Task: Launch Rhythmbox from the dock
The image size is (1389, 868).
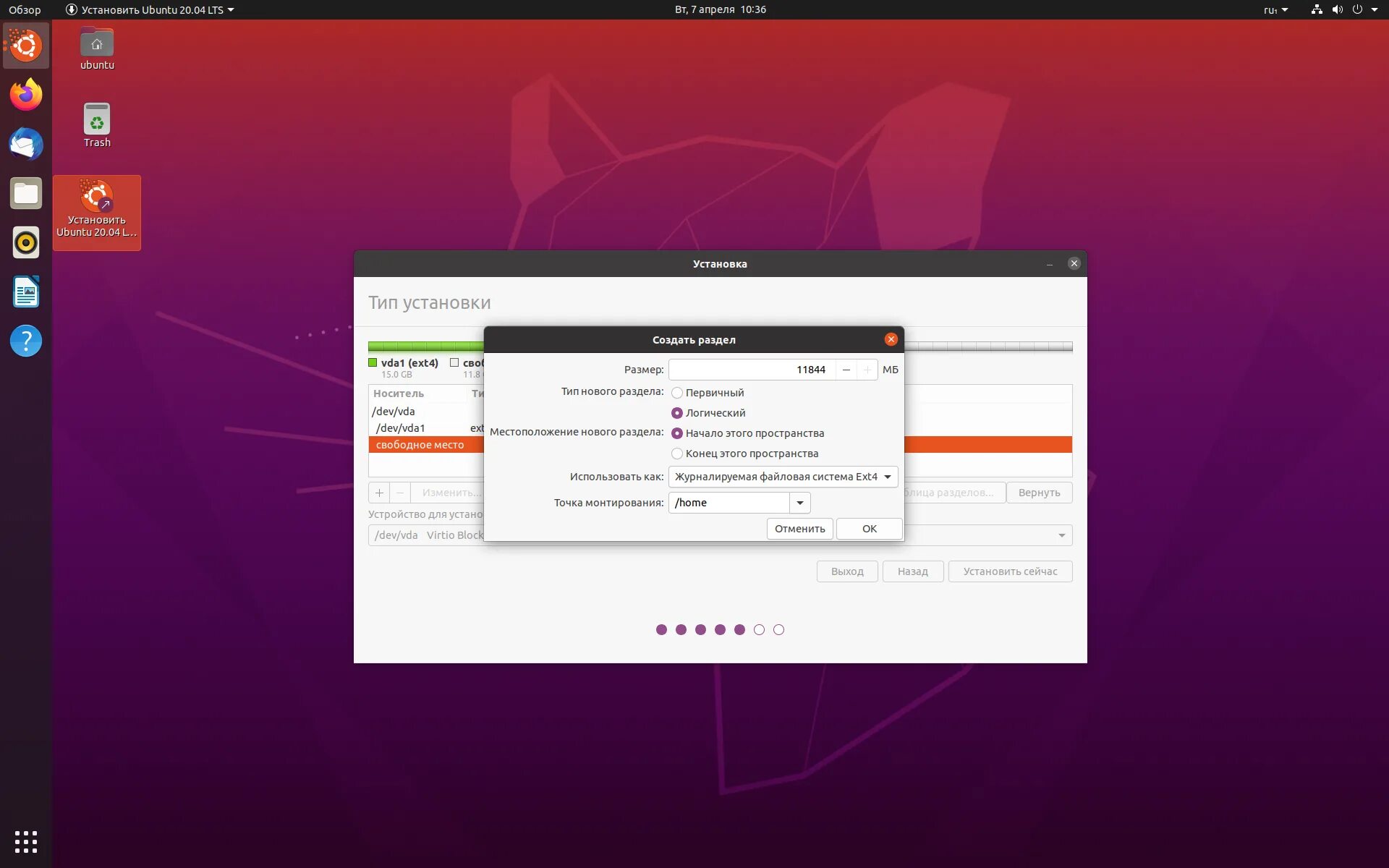Action: (x=25, y=242)
